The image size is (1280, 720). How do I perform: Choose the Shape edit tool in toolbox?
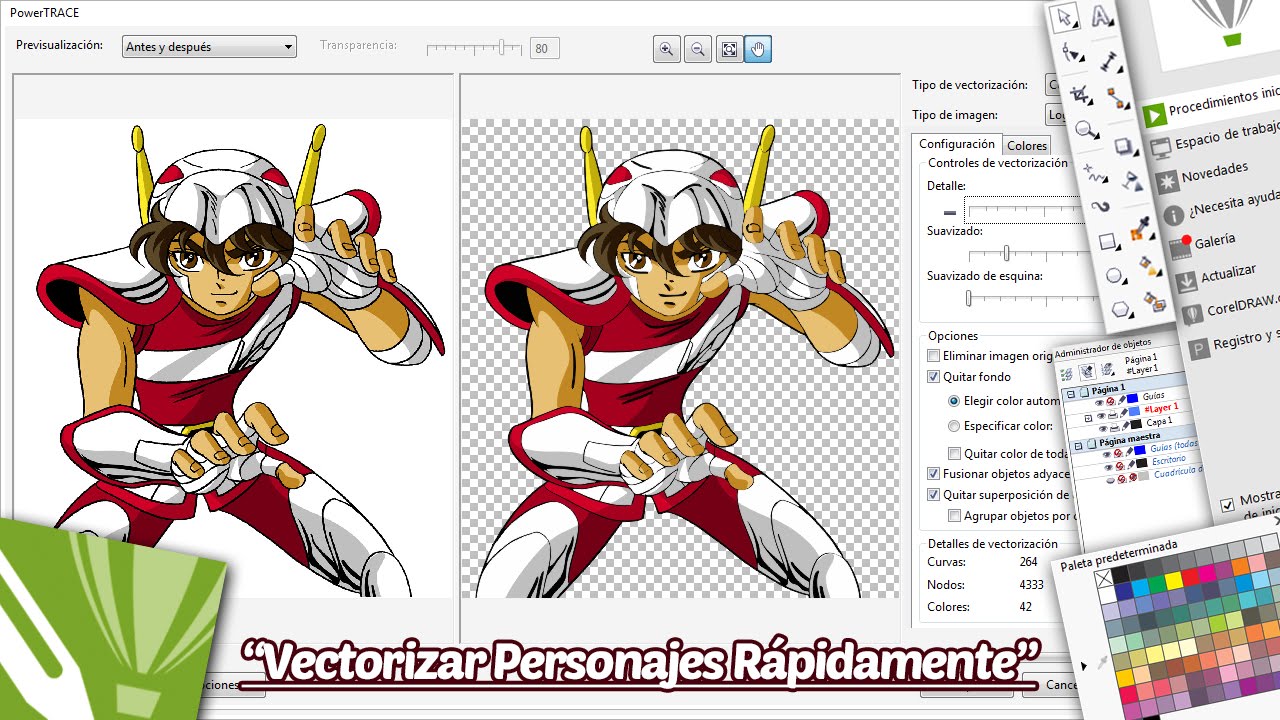1072,54
